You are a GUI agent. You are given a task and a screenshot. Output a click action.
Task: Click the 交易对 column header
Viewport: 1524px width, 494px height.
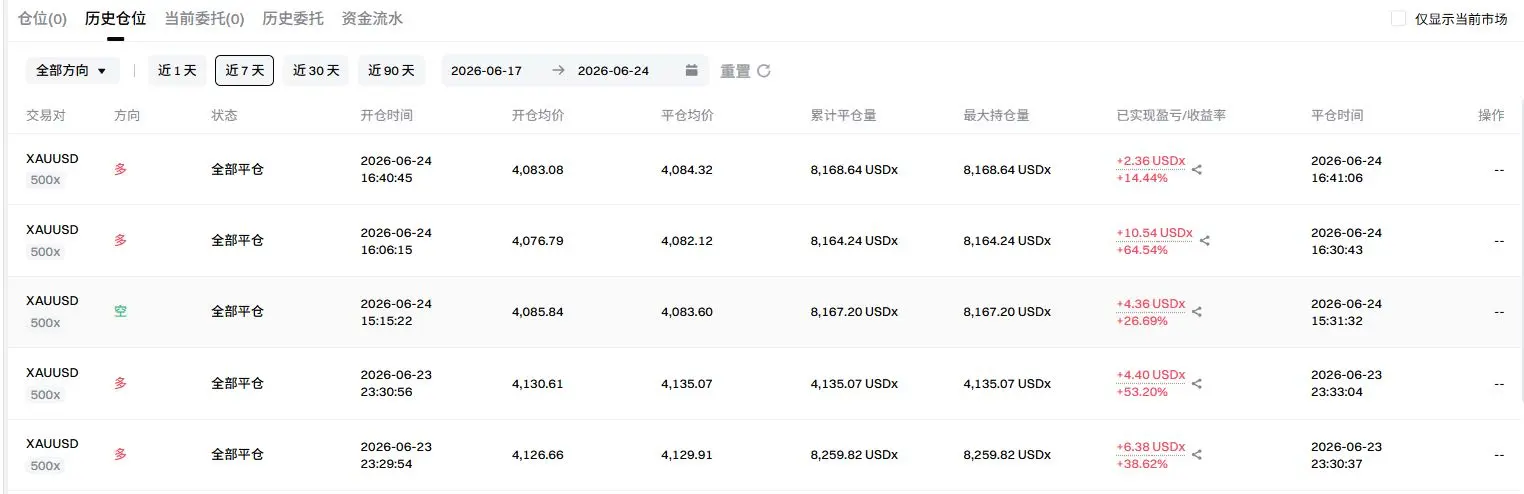point(46,115)
